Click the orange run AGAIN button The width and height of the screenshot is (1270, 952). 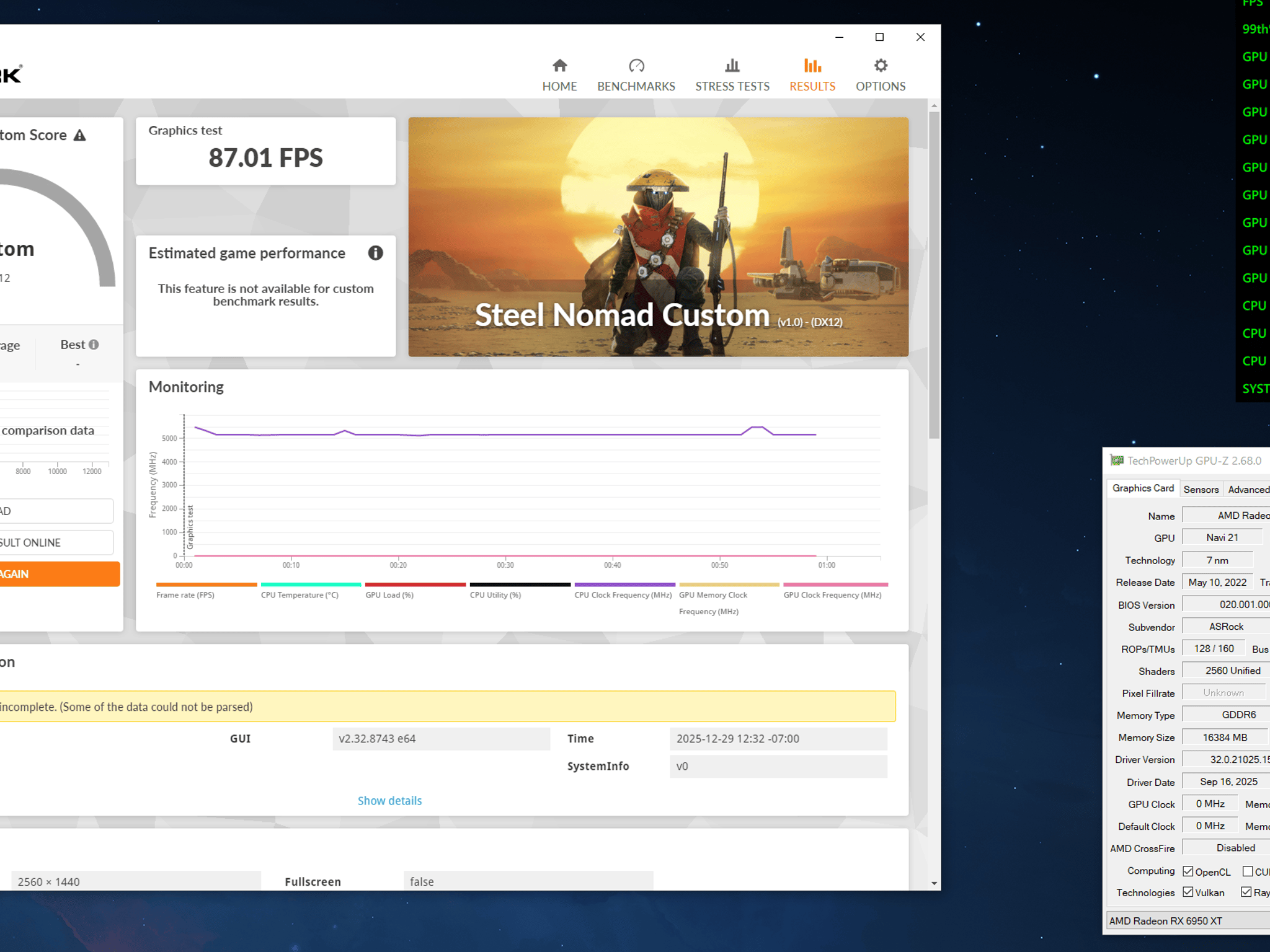tap(60, 574)
